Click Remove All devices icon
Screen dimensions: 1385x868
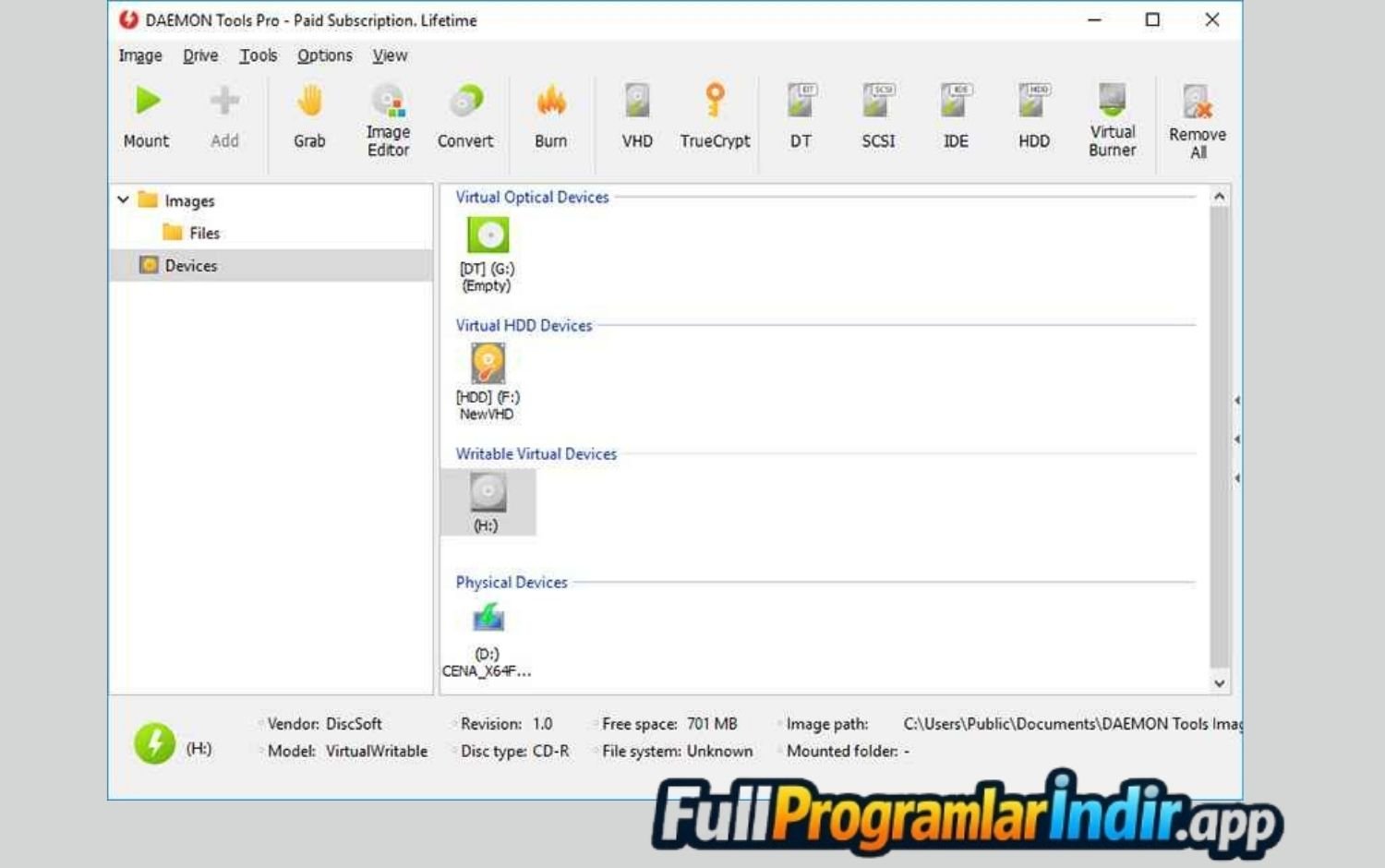tap(1198, 102)
